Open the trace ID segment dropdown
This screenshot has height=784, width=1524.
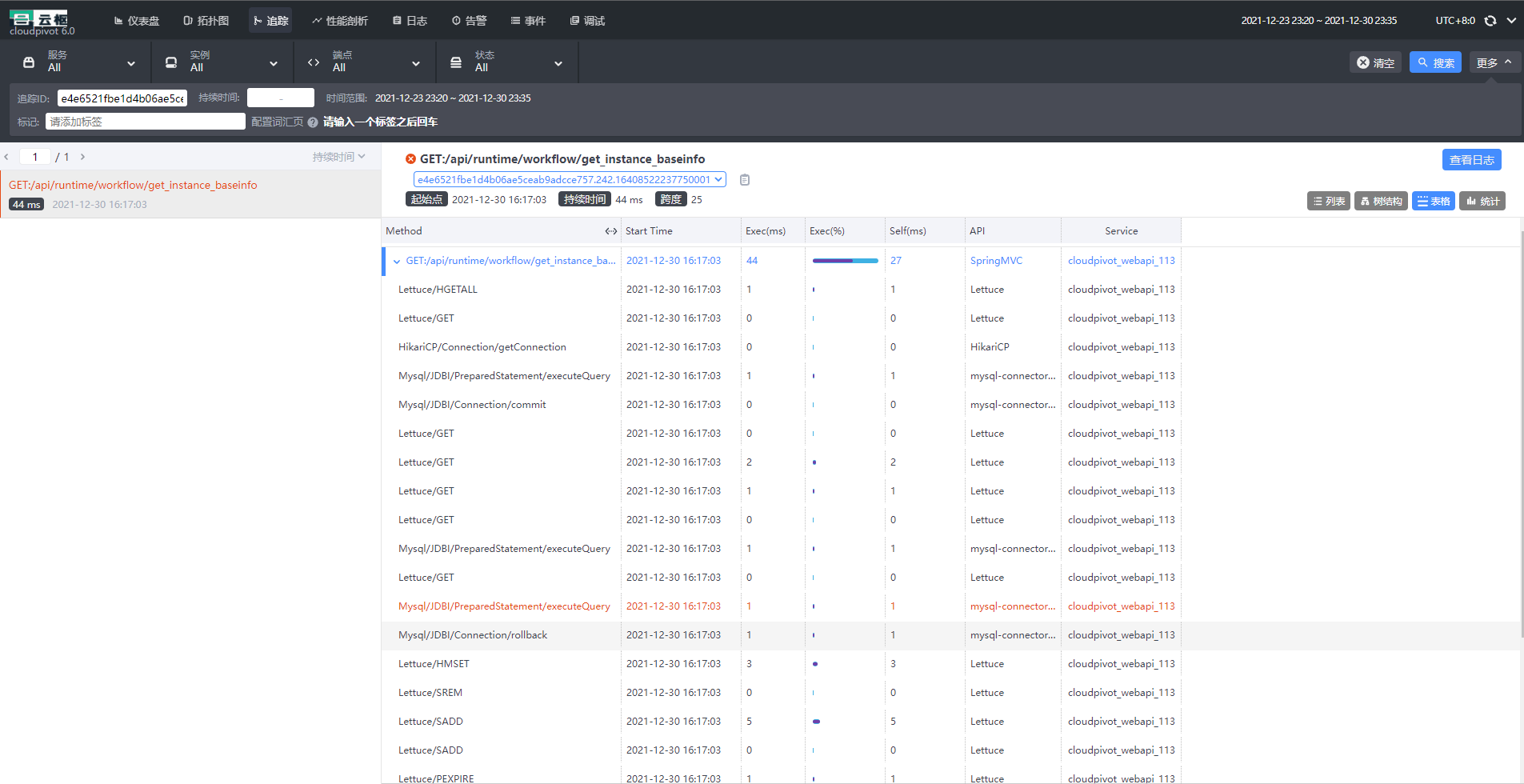click(570, 179)
